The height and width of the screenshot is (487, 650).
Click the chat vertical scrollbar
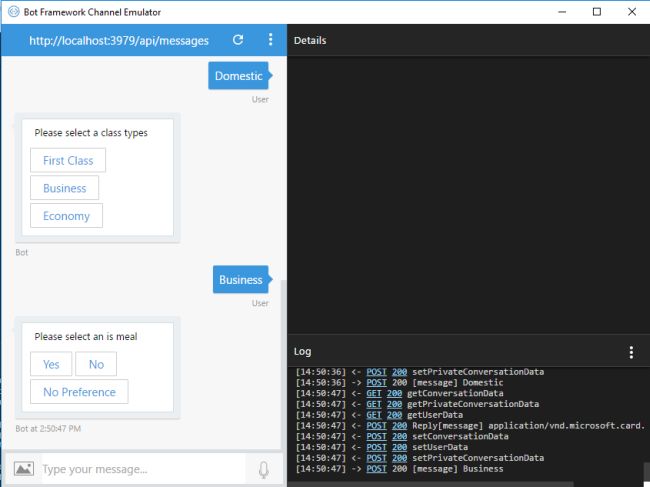coord(284,365)
